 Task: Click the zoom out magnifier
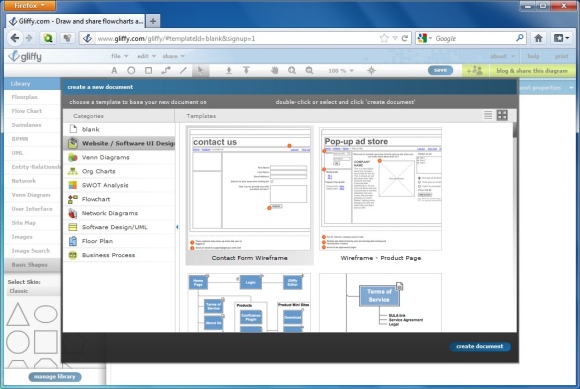pyautogui.click(x=309, y=70)
